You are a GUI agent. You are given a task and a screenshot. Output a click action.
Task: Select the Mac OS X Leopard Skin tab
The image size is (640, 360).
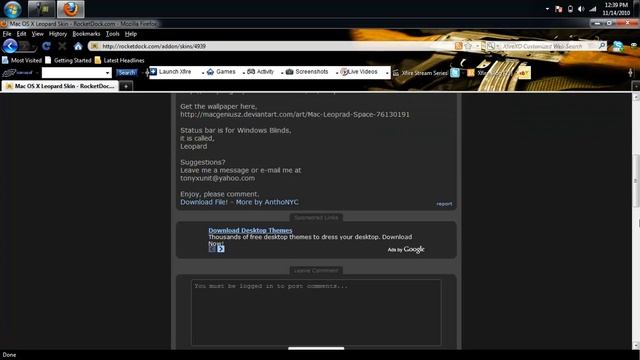pos(60,86)
